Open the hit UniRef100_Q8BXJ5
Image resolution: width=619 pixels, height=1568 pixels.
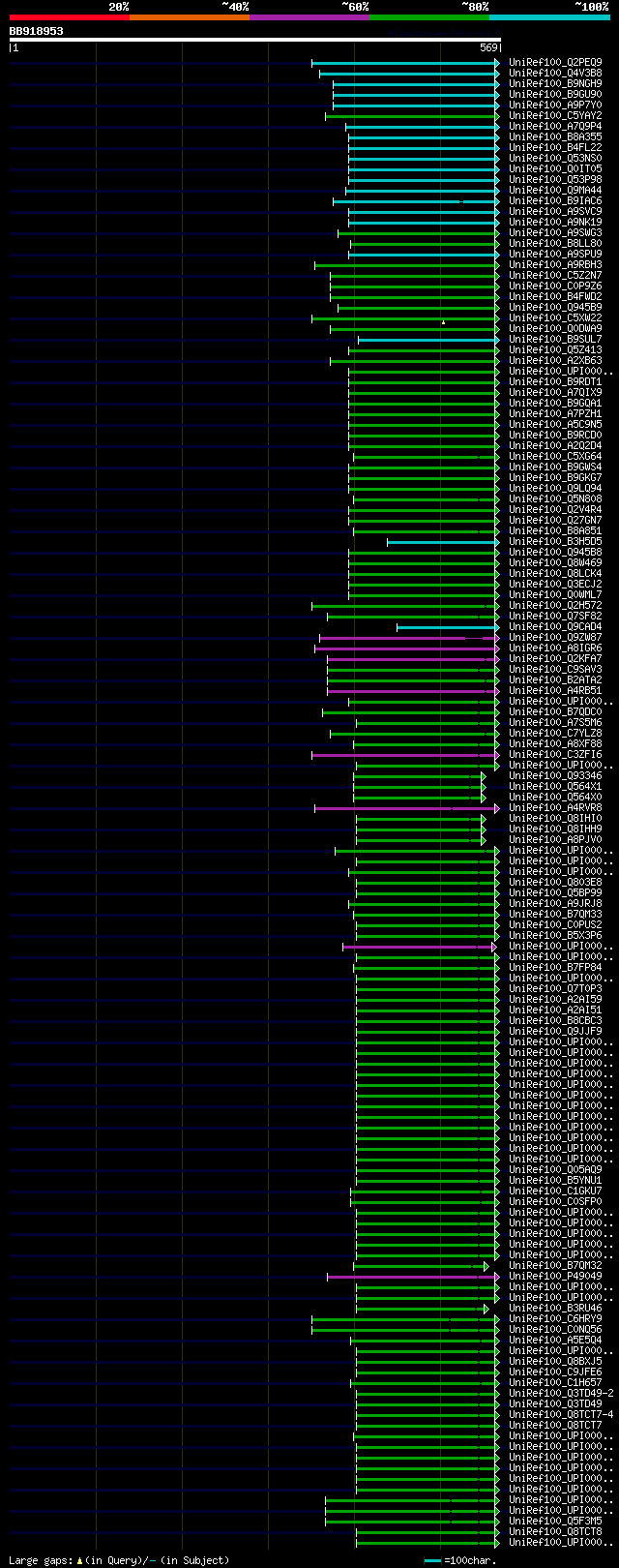555,1361
